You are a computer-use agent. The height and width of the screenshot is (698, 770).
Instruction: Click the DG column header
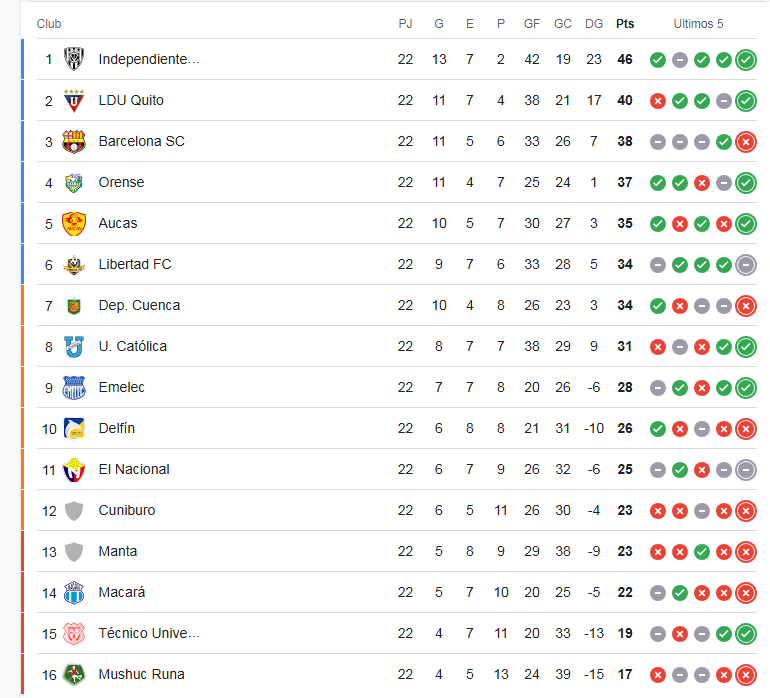point(594,24)
